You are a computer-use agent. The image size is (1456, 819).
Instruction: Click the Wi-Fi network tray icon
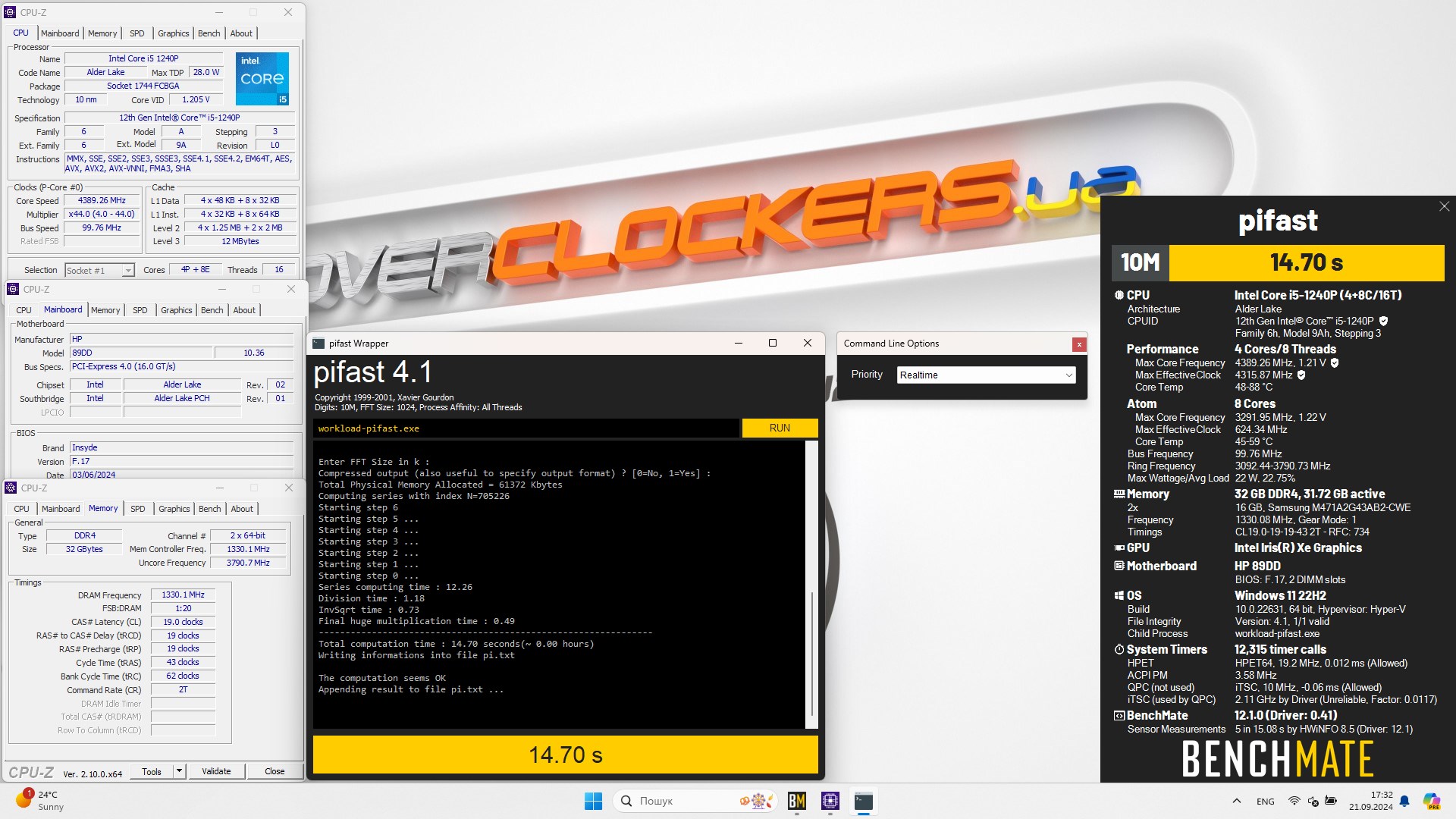1294,802
